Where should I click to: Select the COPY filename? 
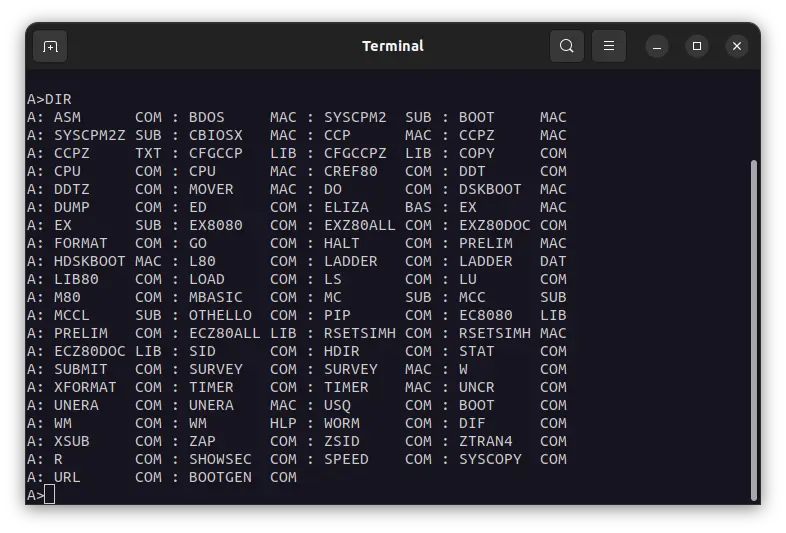[x=477, y=153]
